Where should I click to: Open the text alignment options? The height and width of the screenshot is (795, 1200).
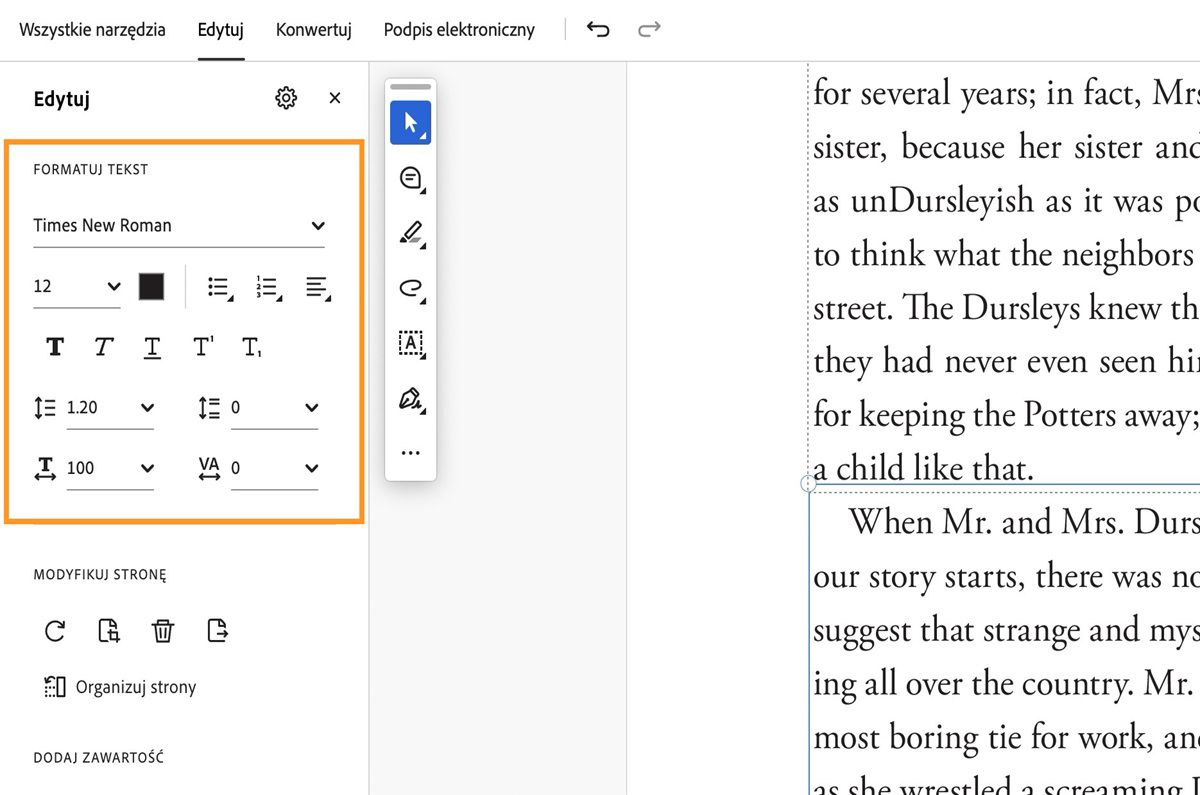pyautogui.click(x=316, y=287)
